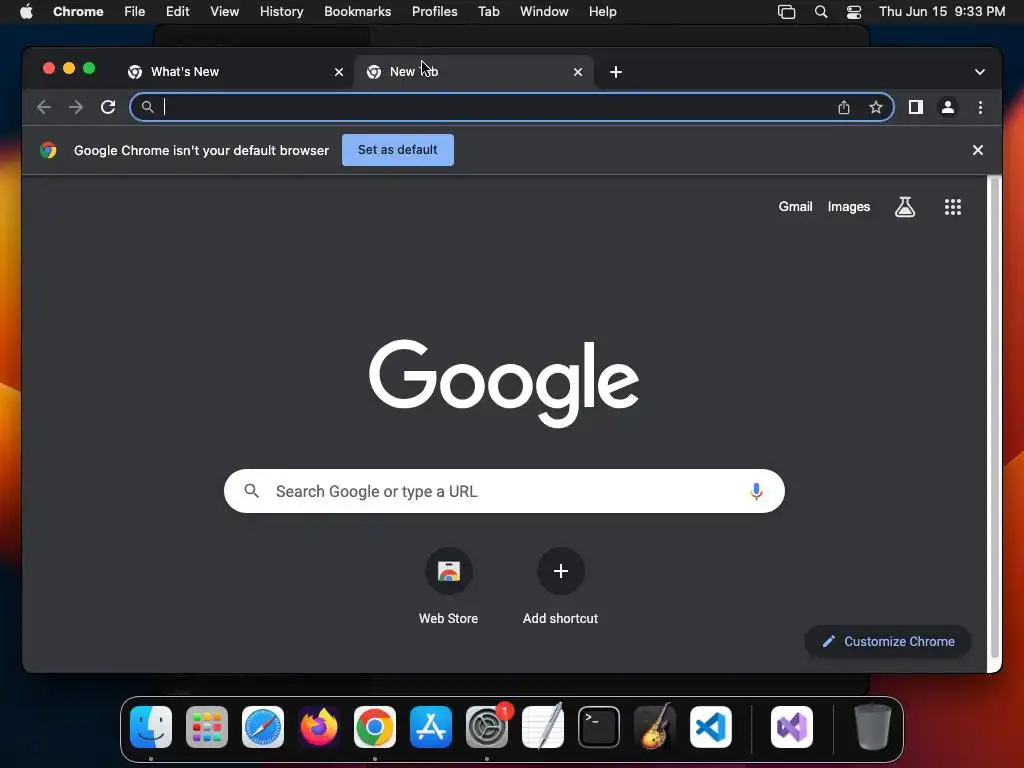This screenshot has height=768, width=1024.
Task: Open App Store from the Dock
Action: click(431, 727)
